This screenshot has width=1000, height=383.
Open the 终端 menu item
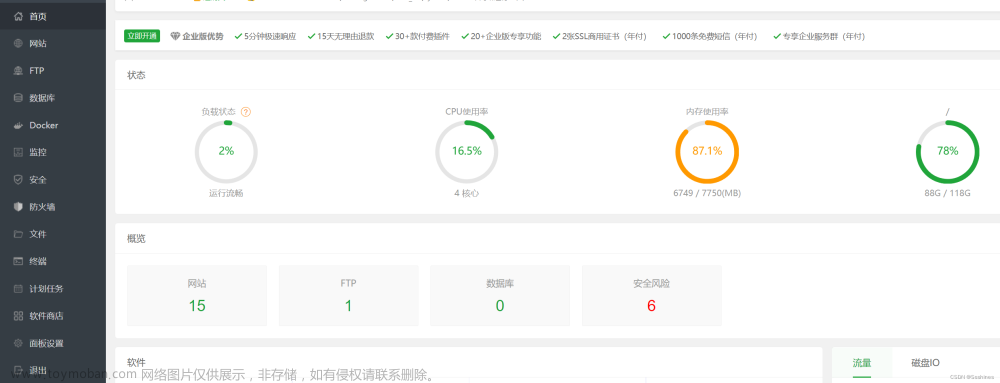53,261
